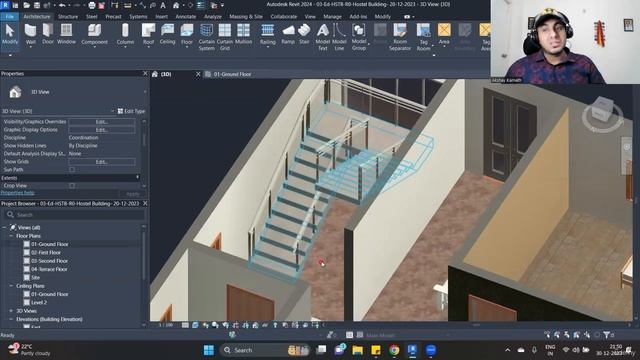Close the Properties panel
Screen dimensions: 640x360
145,73
